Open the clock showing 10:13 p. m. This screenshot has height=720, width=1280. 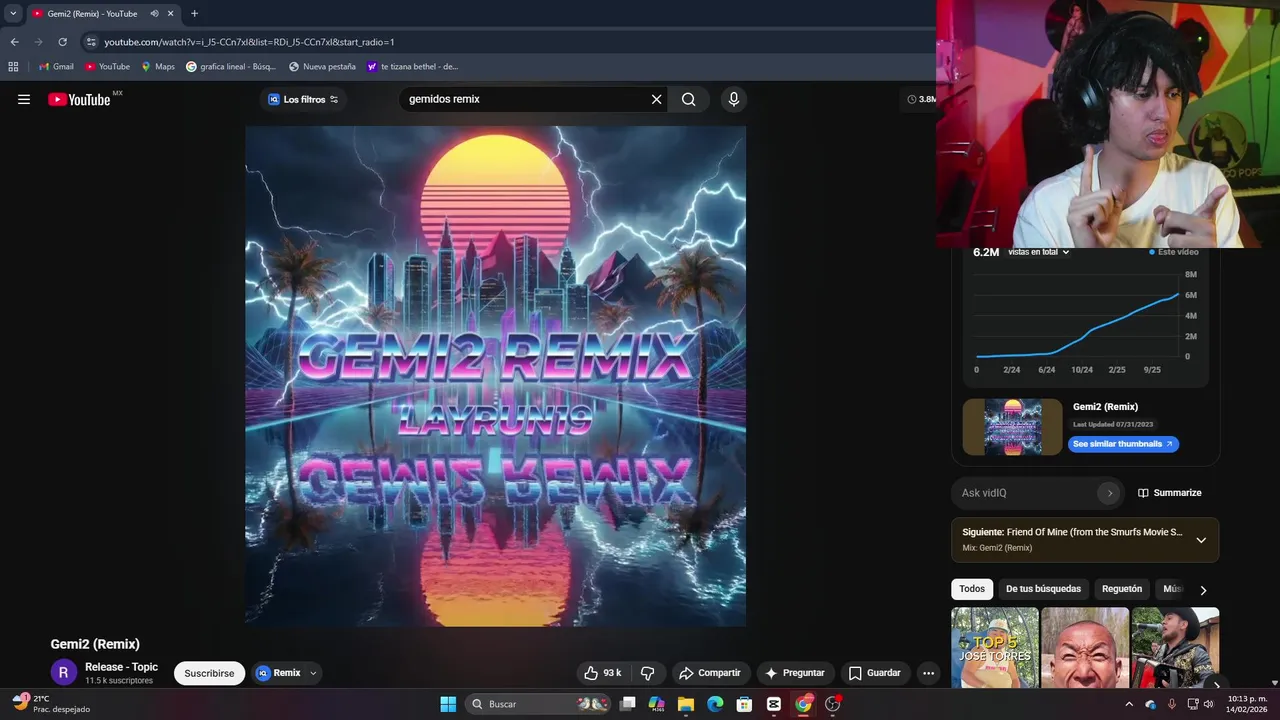(1247, 703)
